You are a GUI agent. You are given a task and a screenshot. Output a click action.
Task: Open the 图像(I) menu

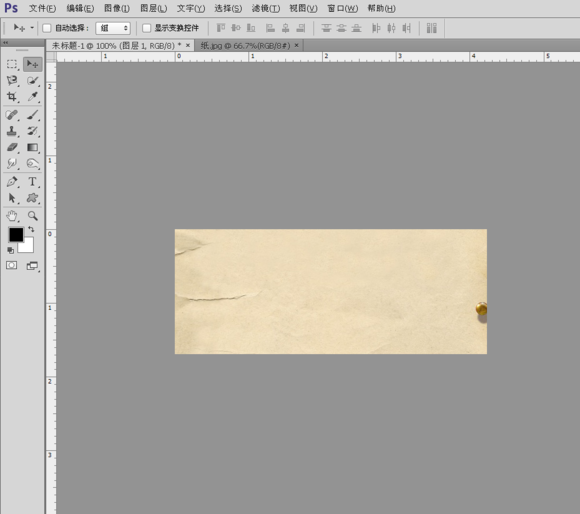pos(117,8)
